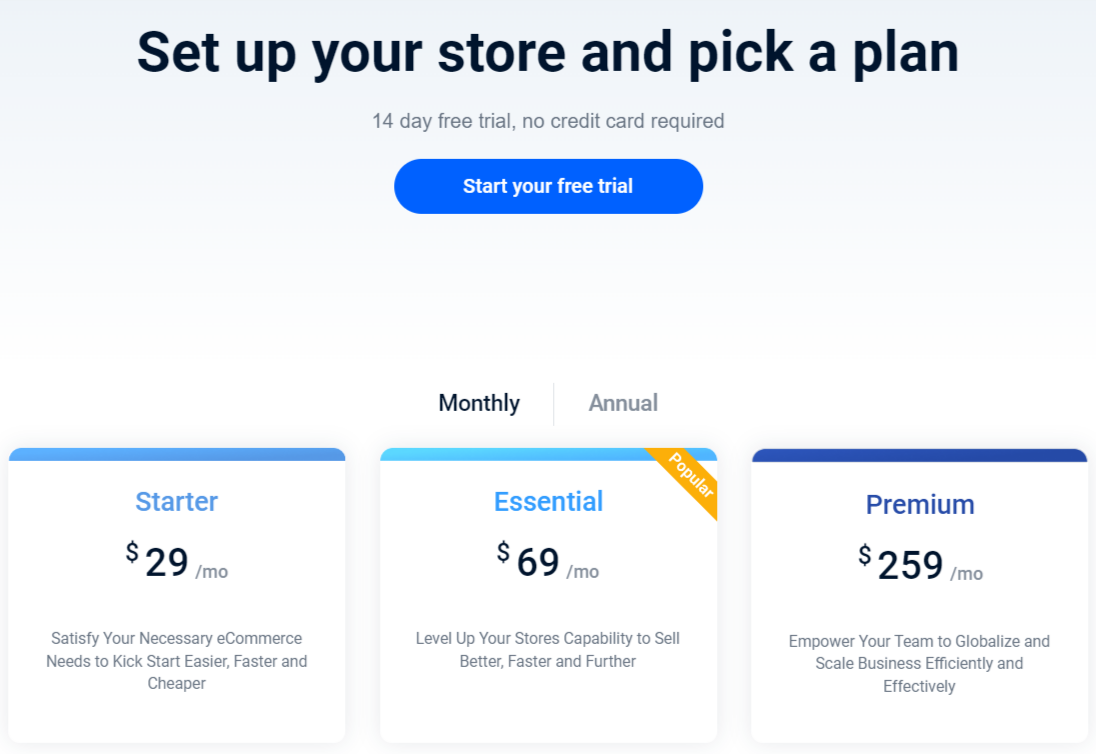Click the Starter plan description text

(177, 661)
